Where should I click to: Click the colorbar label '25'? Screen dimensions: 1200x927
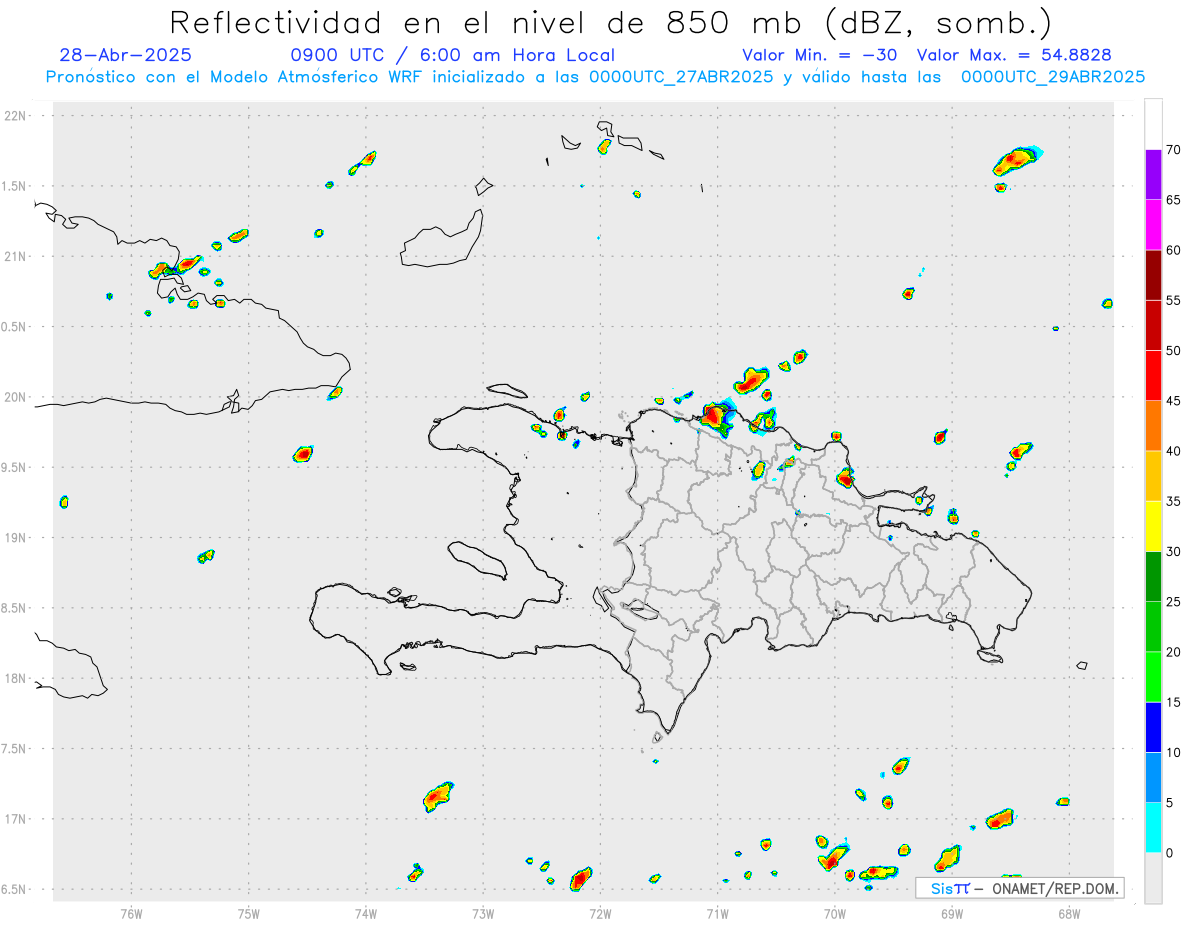(x=1173, y=602)
